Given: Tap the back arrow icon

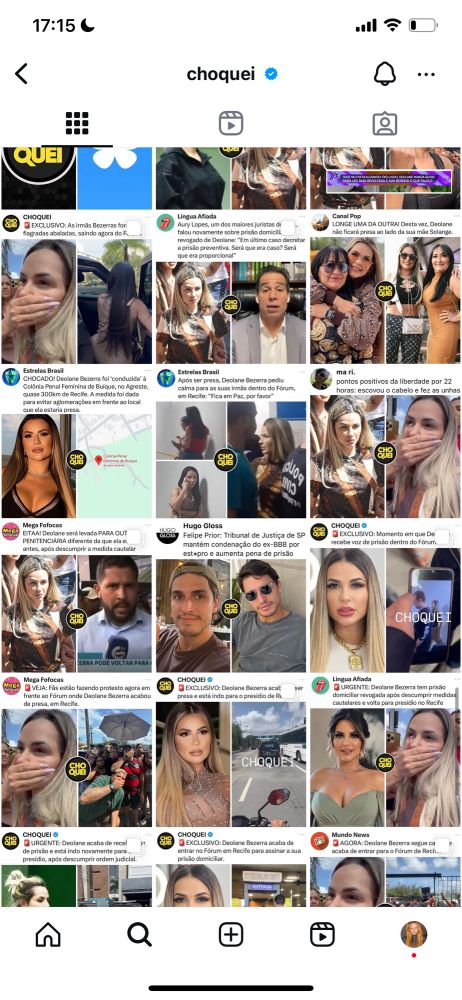Looking at the screenshot, I should pos(21,74).
